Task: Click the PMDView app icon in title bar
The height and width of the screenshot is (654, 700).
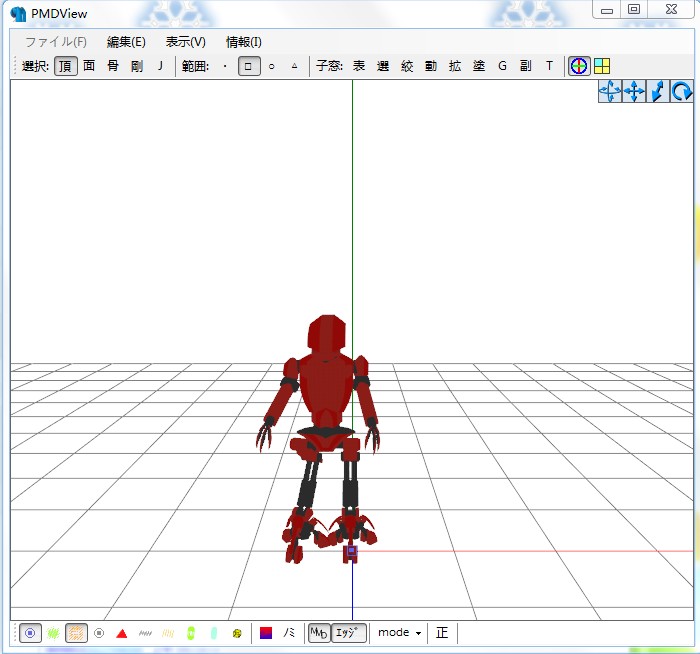Action: (x=18, y=14)
